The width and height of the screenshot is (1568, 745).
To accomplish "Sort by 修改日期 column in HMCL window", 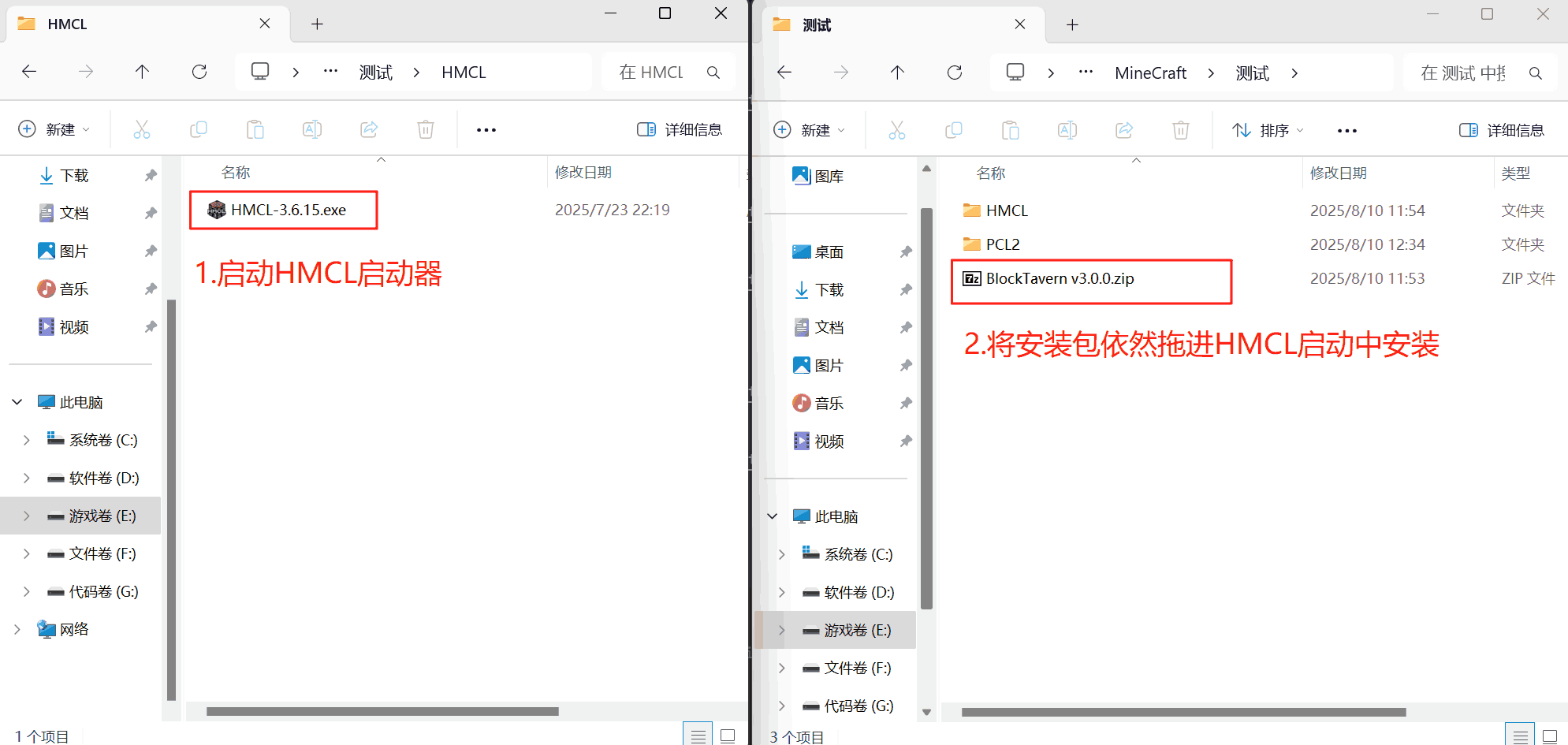I will coord(583,172).
